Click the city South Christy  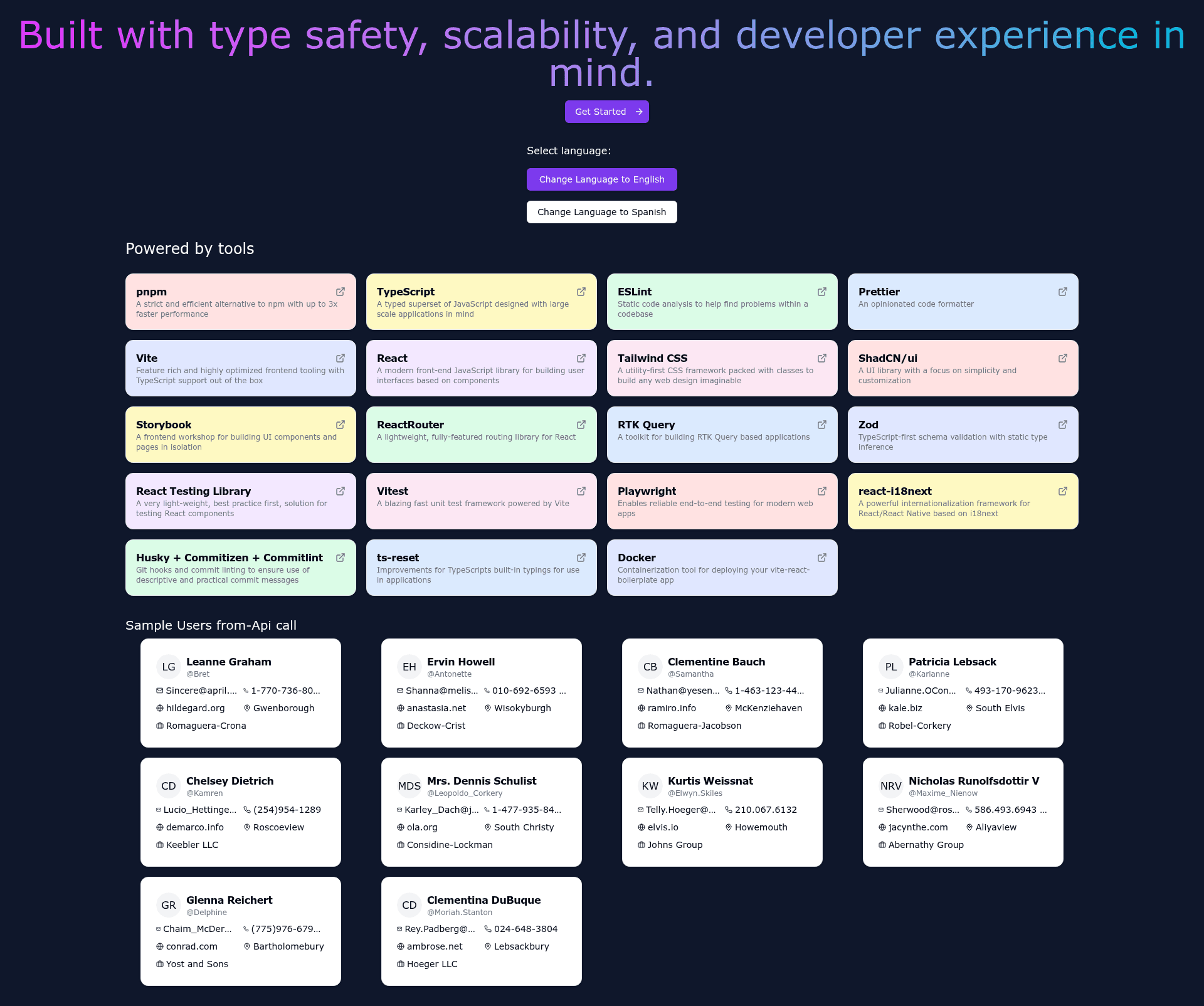[524, 827]
